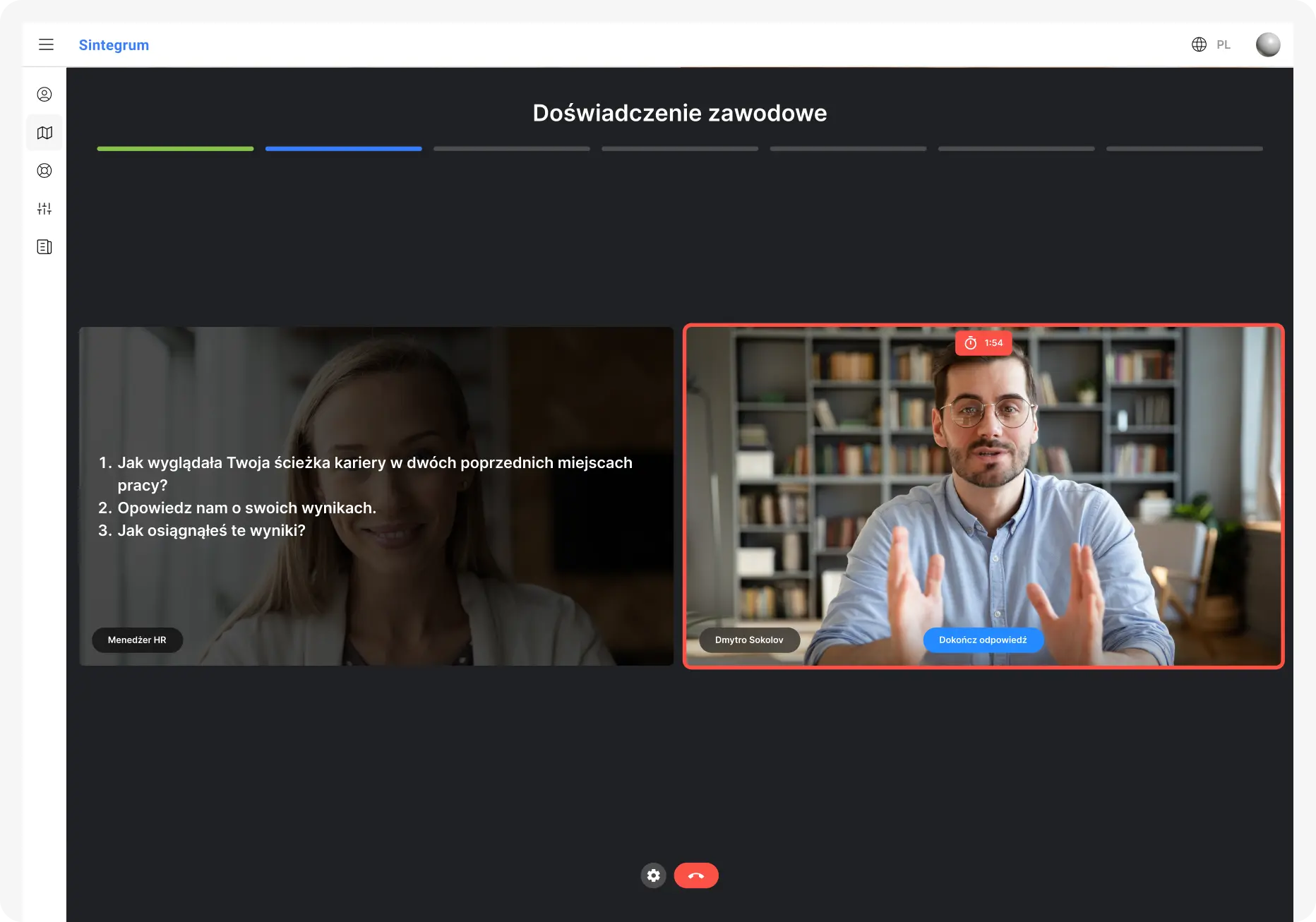Click the profile icon in sidebar

pyautogui.click(x=44, y=95)
